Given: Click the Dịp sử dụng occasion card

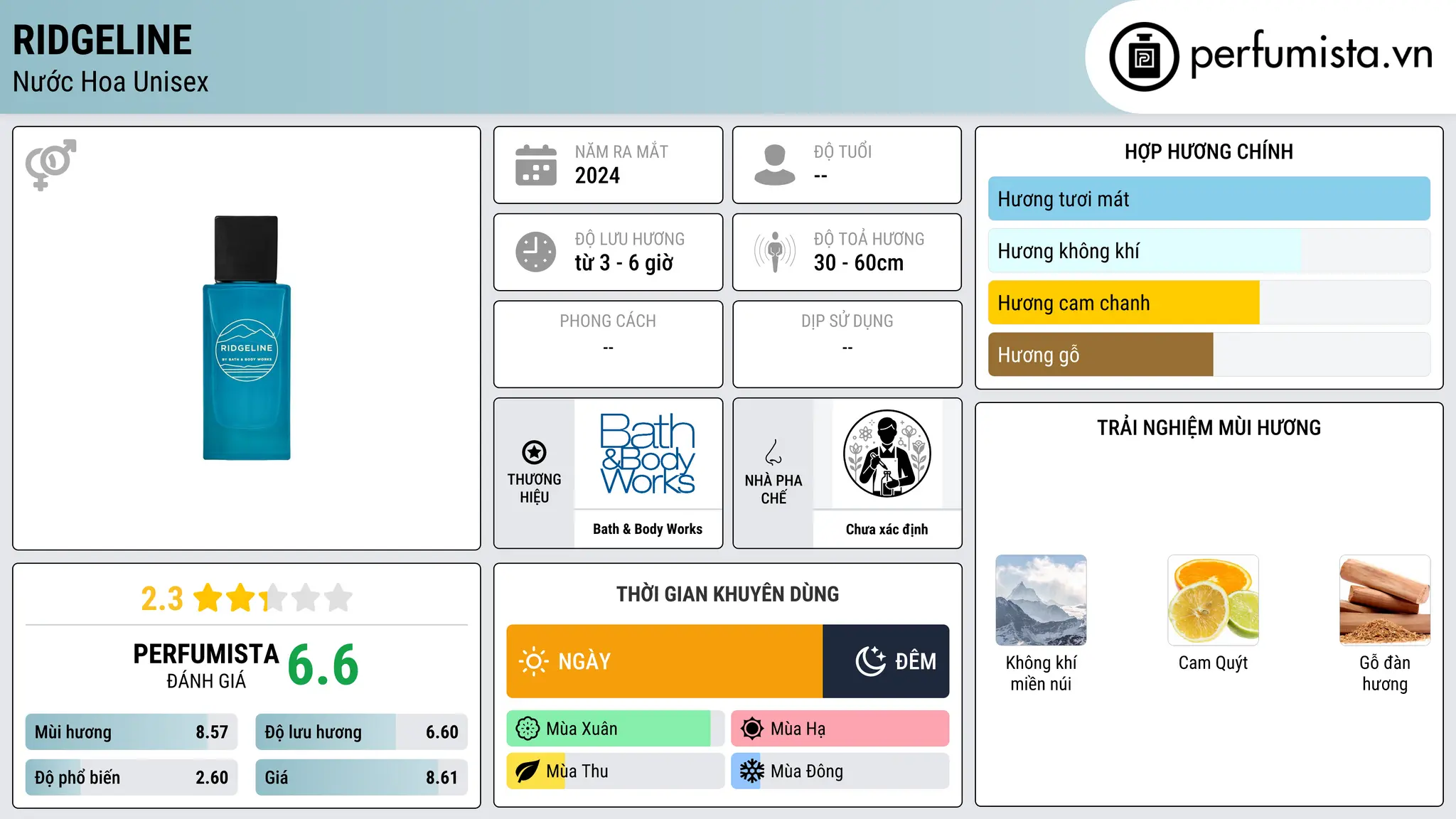Looking at the screenshot, I should pyautogui.click(x=847, y=344).
